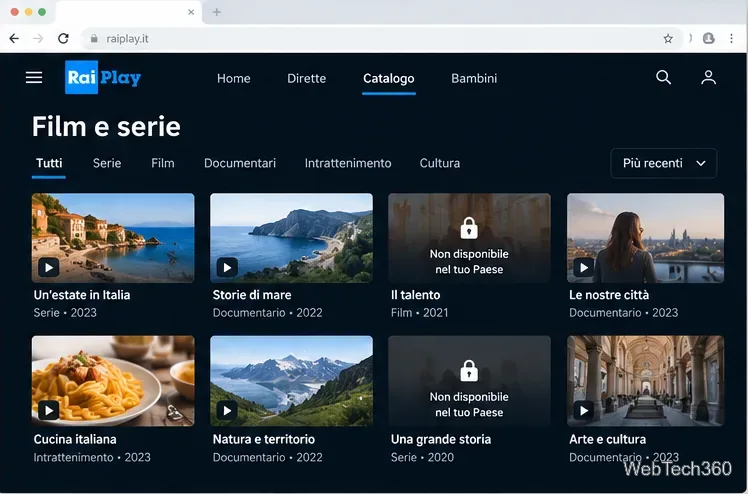Open Un'estate in Italia title link
This screenshot has height=494, width=748.
[x=82, y=295]
